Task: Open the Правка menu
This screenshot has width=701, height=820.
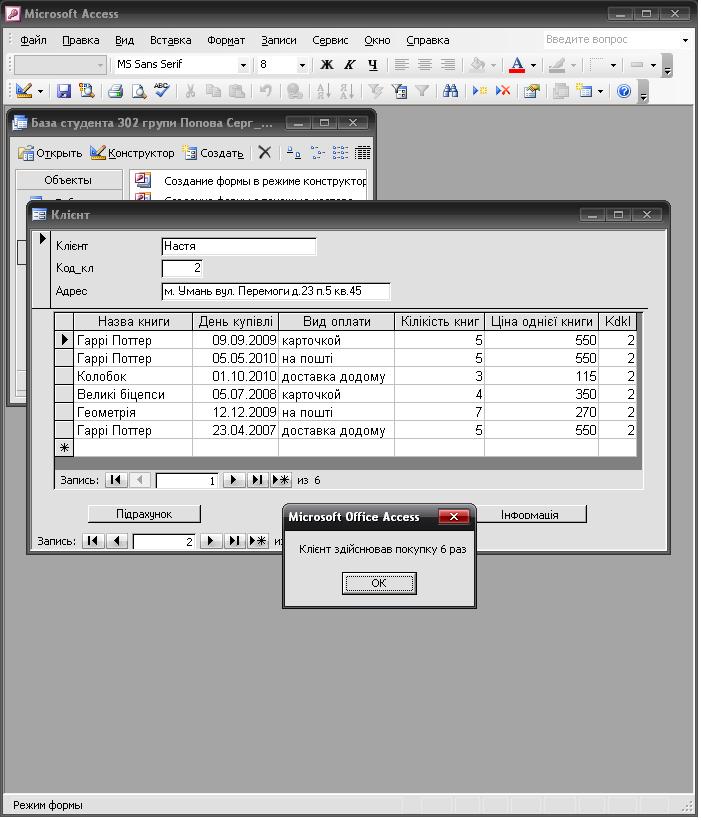Action: tap(81, 40)
